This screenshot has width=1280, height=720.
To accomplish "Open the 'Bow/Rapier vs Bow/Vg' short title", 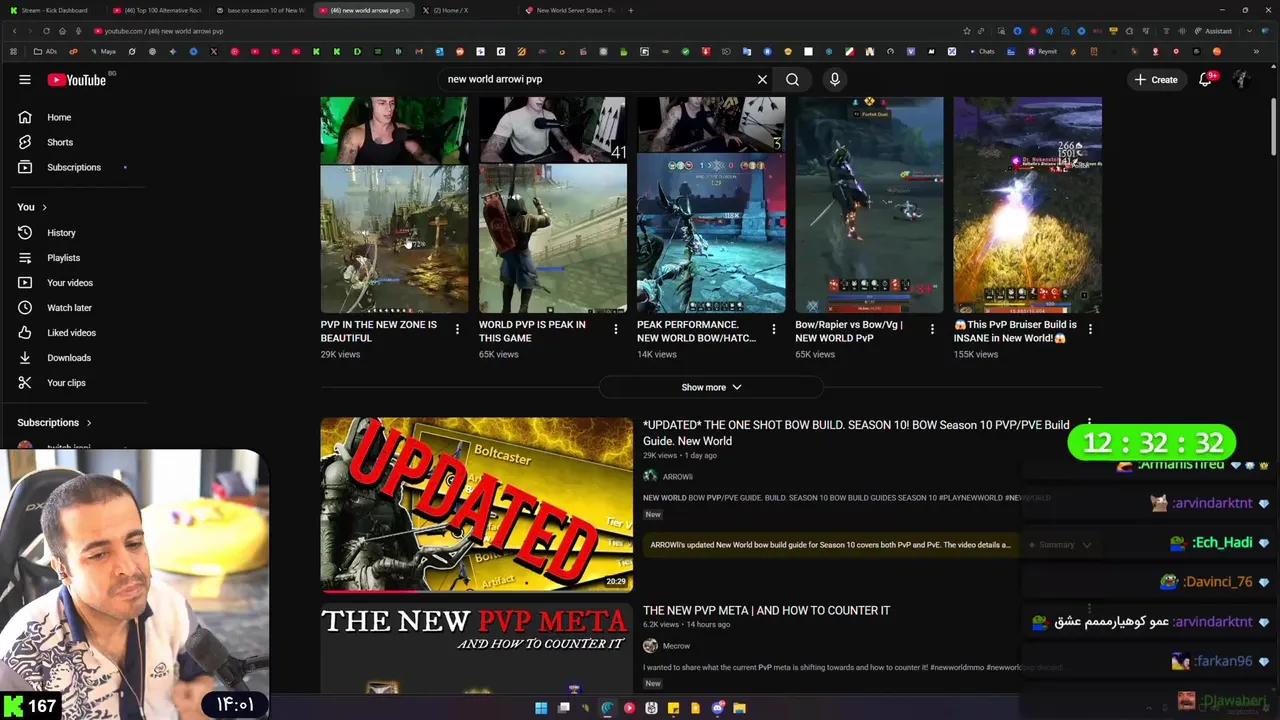I will pyautogui.click(x=849, y=331).
